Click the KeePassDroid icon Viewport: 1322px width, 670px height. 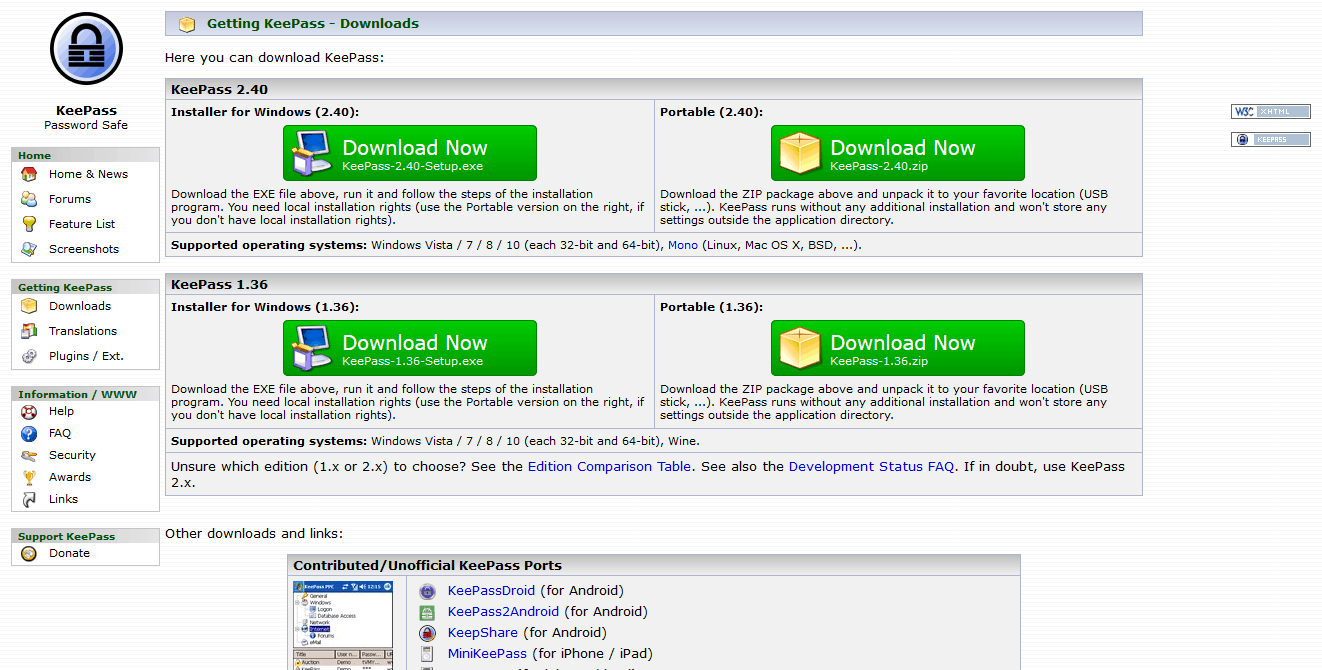[x=427, y=591]
